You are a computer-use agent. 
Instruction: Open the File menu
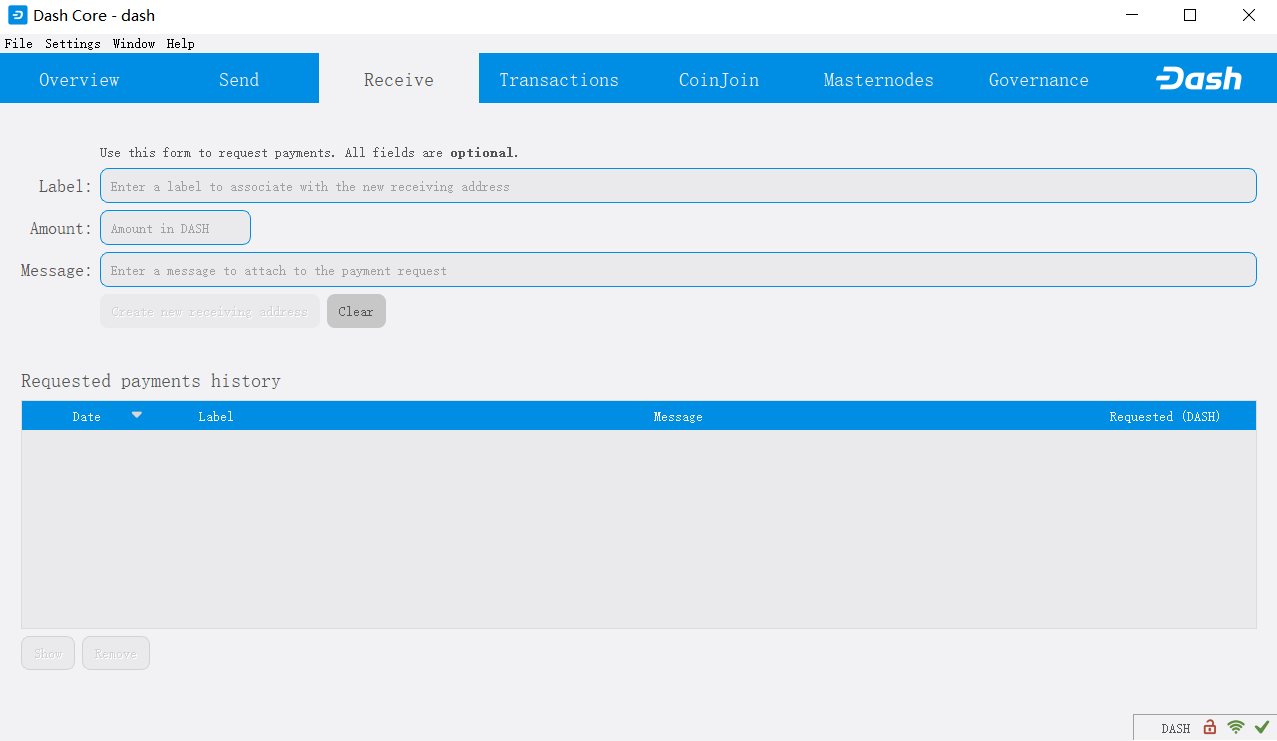[x=19, y=44]
